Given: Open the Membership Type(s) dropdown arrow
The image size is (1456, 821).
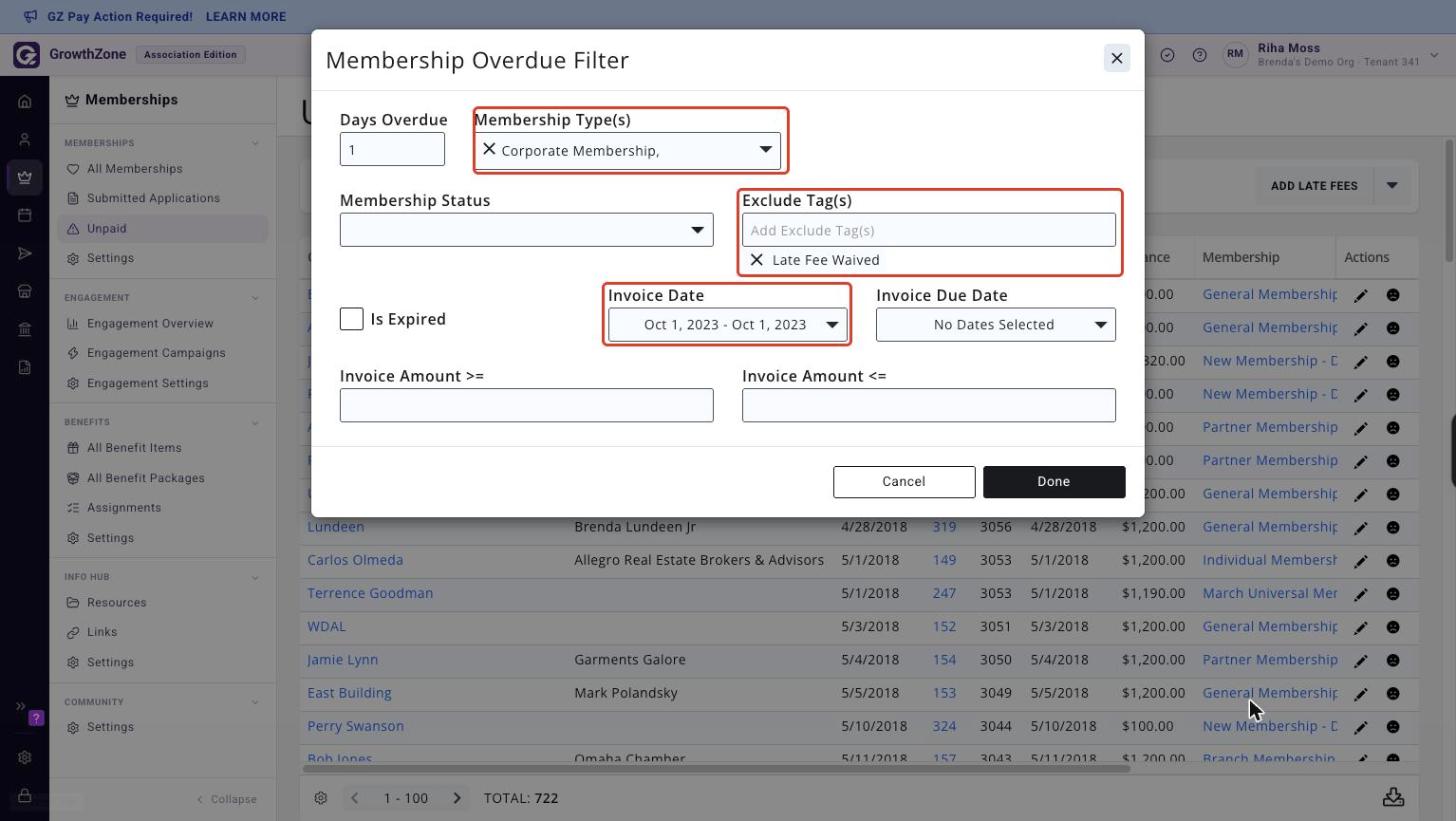Looking at the screenshot, I should pyautogui.click(x=766, y=150).
